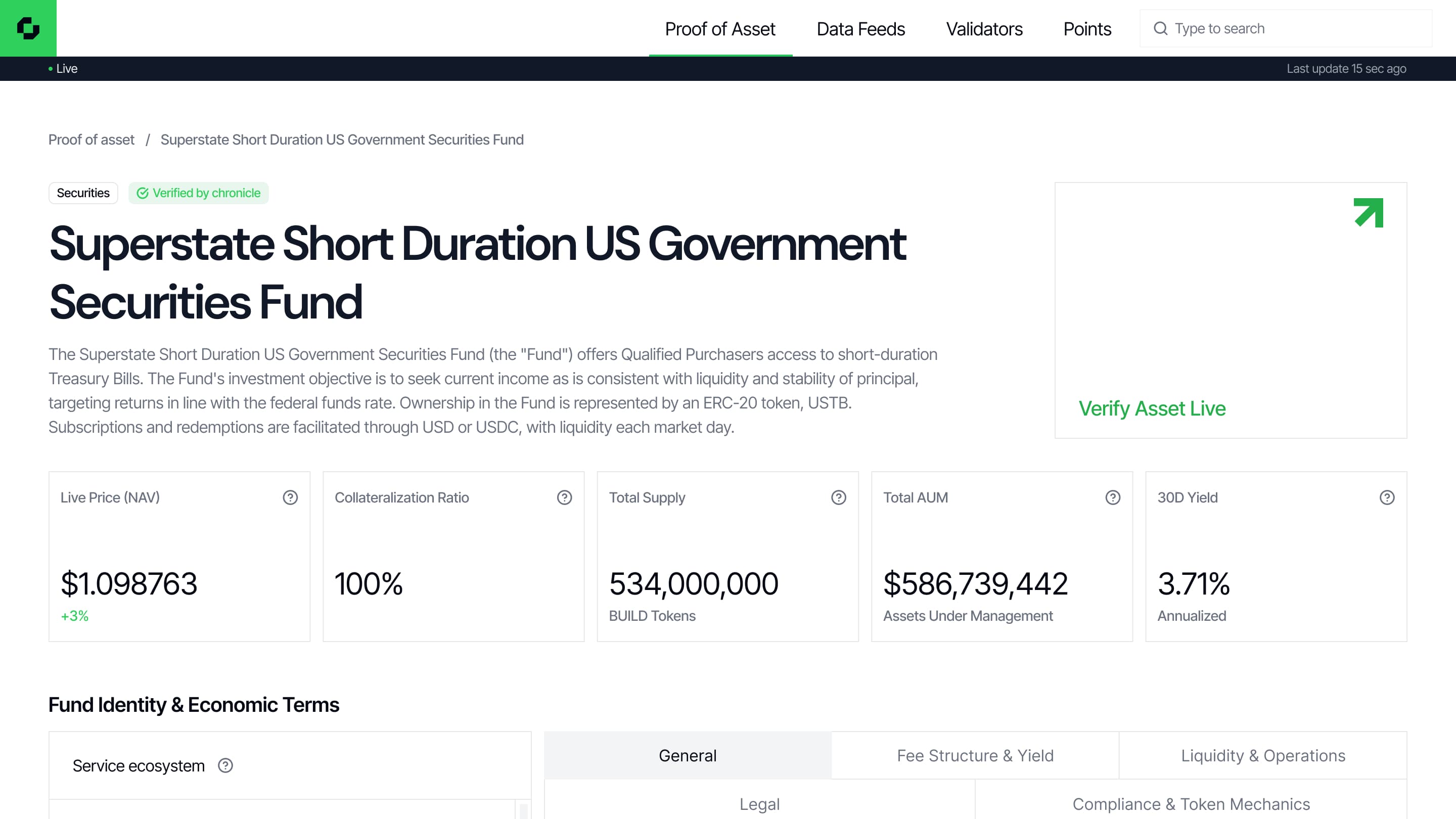Screen dimensions: 1456x819
Task: Click the search magnifier icon
Action: pyautogui.click(x=1160, y=28)
